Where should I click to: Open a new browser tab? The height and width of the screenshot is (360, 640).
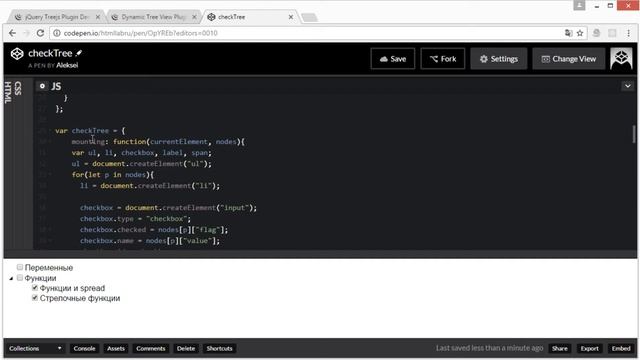309,18
